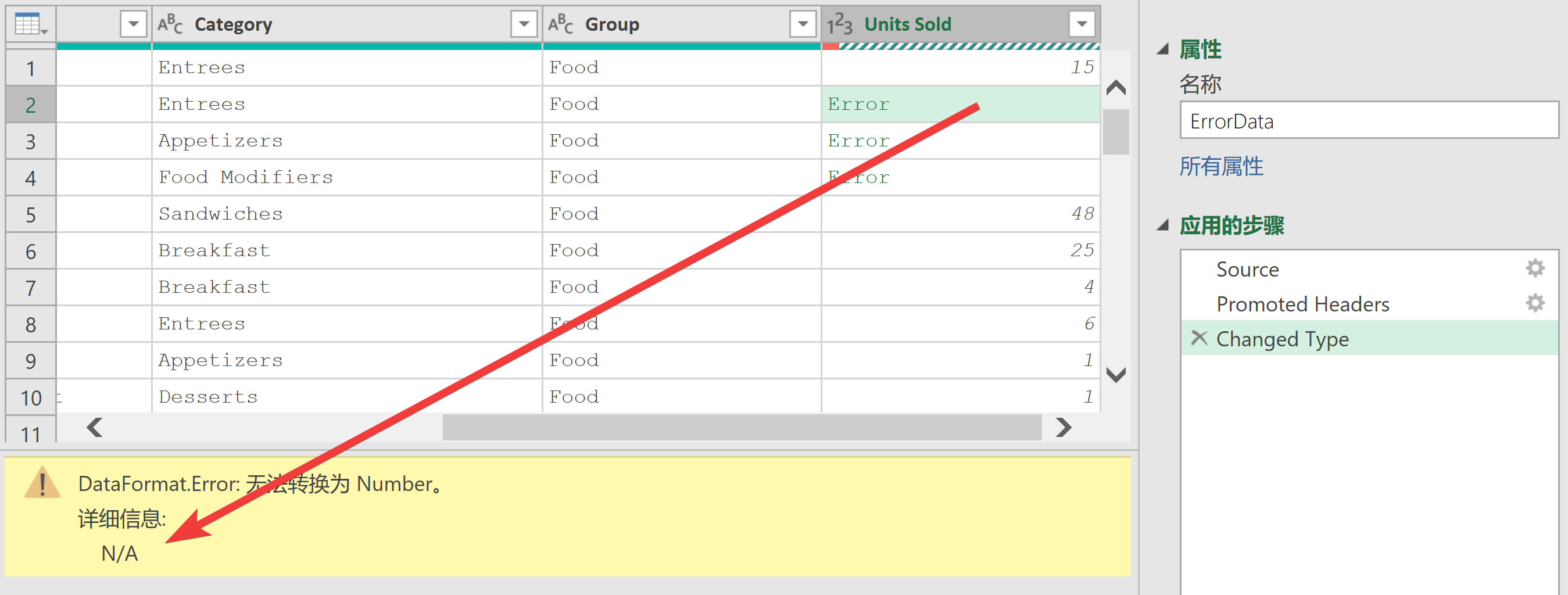Screen dimensions: 1568x595
Task: Collapse the 属性 section
Action: (x=1164, y=49)
